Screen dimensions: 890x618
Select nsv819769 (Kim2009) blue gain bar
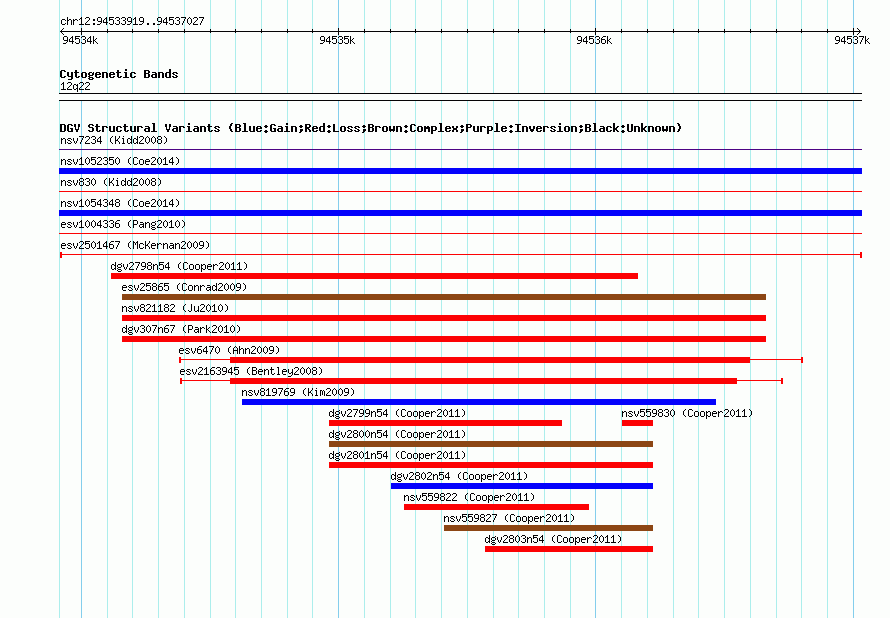[x=479, y=402]
